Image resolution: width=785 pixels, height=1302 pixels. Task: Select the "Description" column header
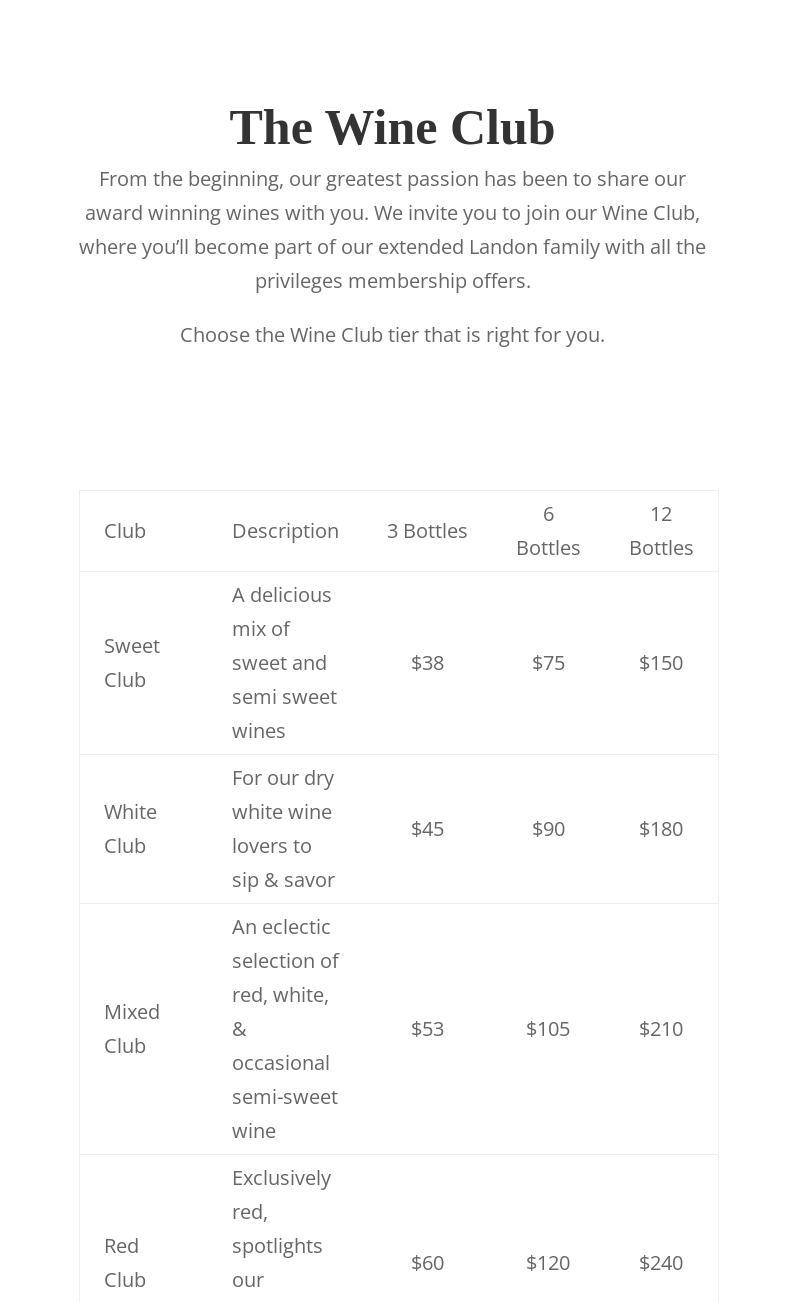click(285, 531)
